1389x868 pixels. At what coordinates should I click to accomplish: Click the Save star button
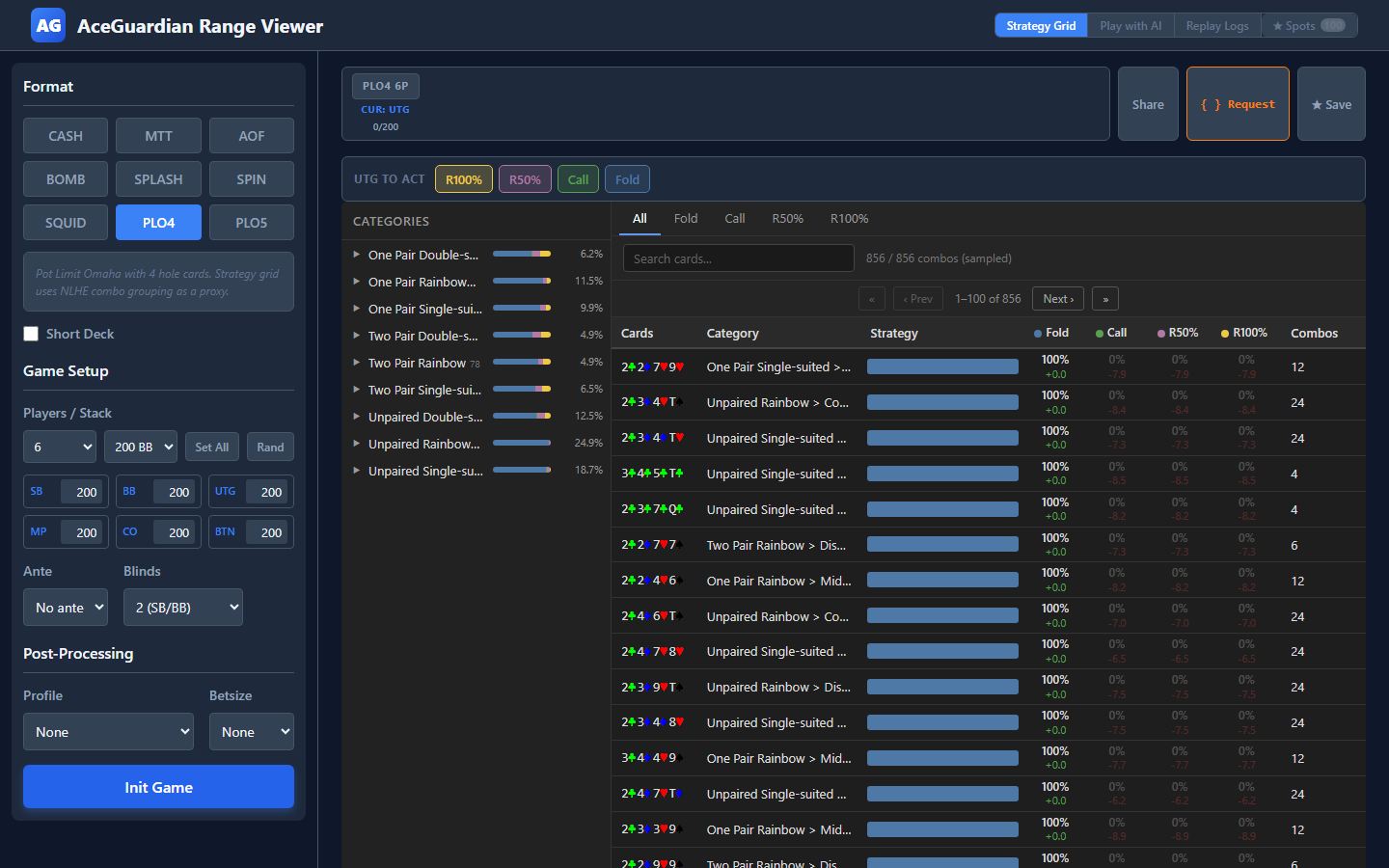1330,104
